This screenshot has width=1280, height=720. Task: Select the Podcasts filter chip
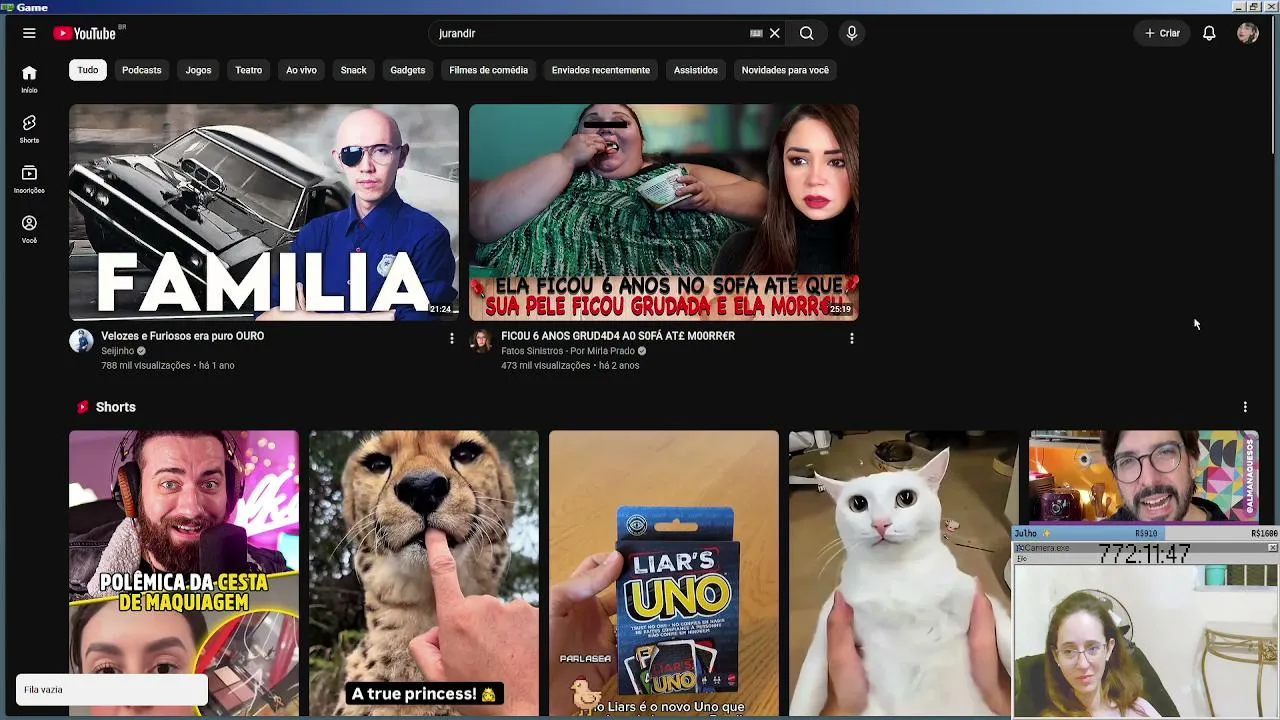tap(141, 70)
